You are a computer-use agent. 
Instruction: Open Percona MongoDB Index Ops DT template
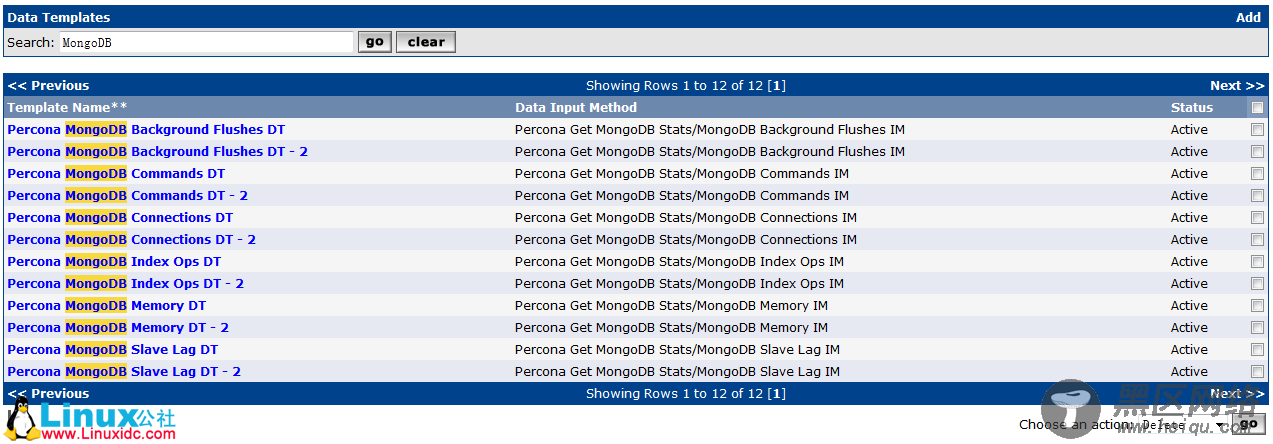point(114,262)
